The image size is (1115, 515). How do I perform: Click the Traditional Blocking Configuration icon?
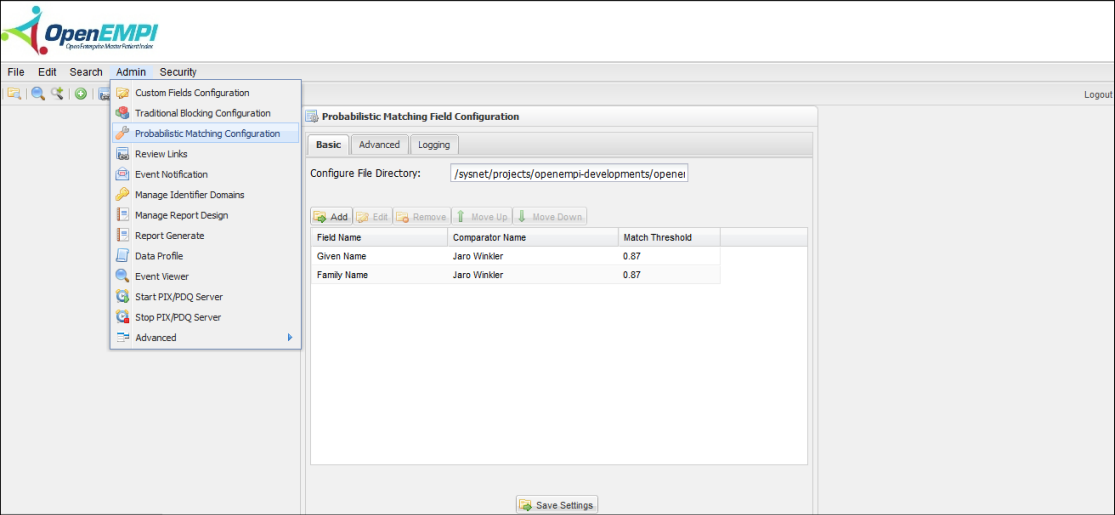click(x=122, y=113)
